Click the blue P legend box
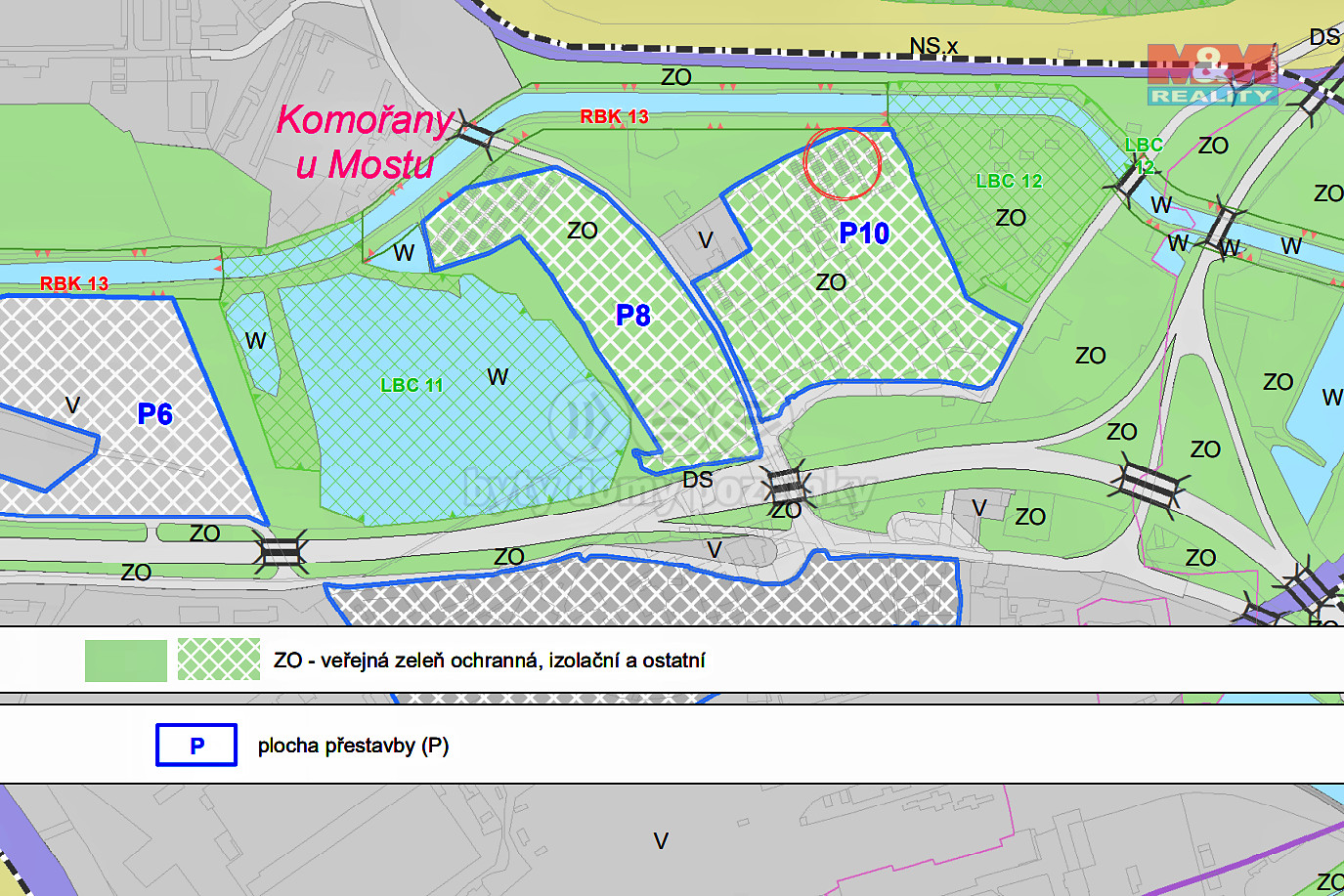Image resolution: width=1344 pixels, height=896 pixels. coord(196,746)
